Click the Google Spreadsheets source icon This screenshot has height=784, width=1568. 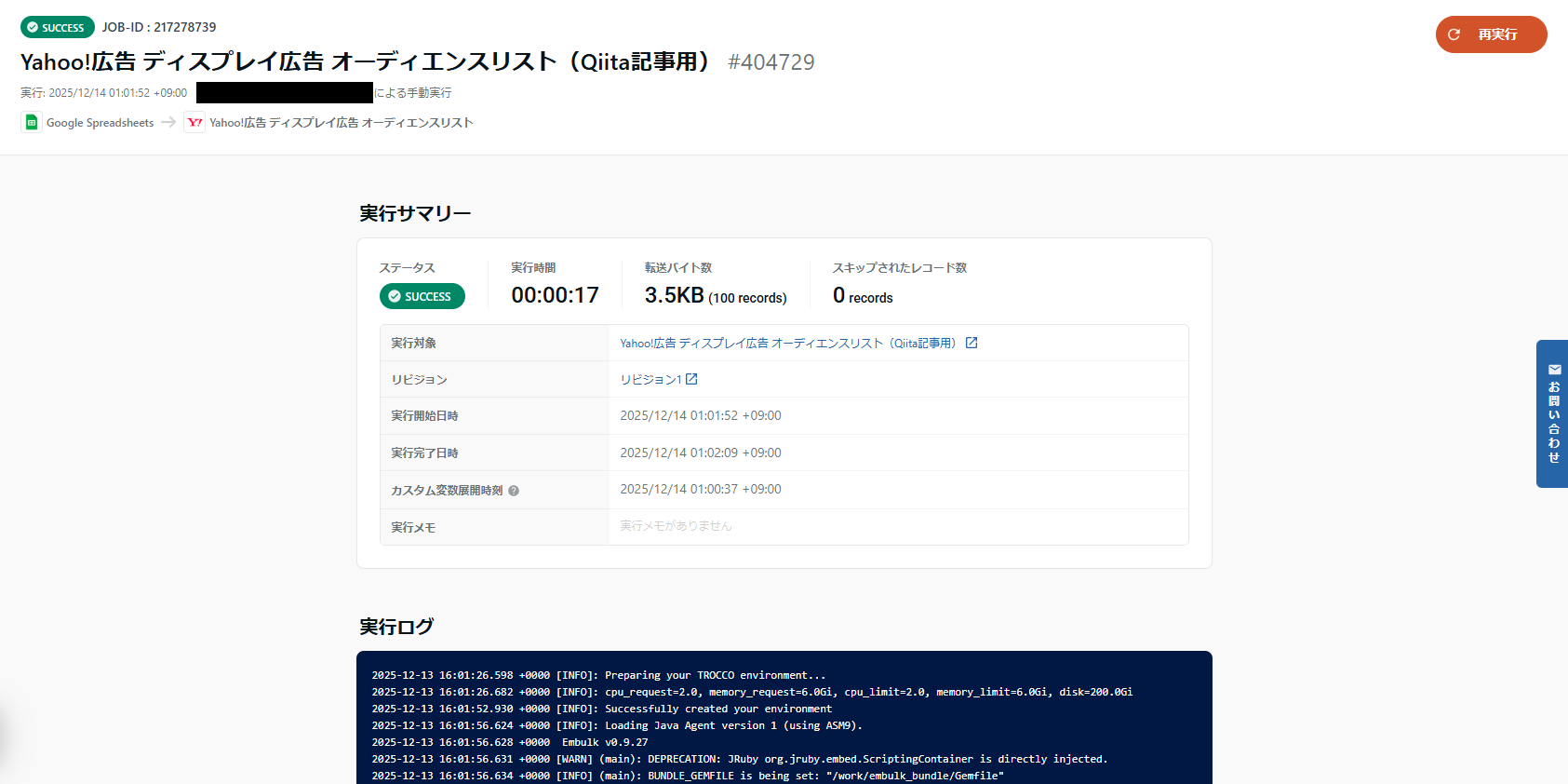[x=32, y=122]
